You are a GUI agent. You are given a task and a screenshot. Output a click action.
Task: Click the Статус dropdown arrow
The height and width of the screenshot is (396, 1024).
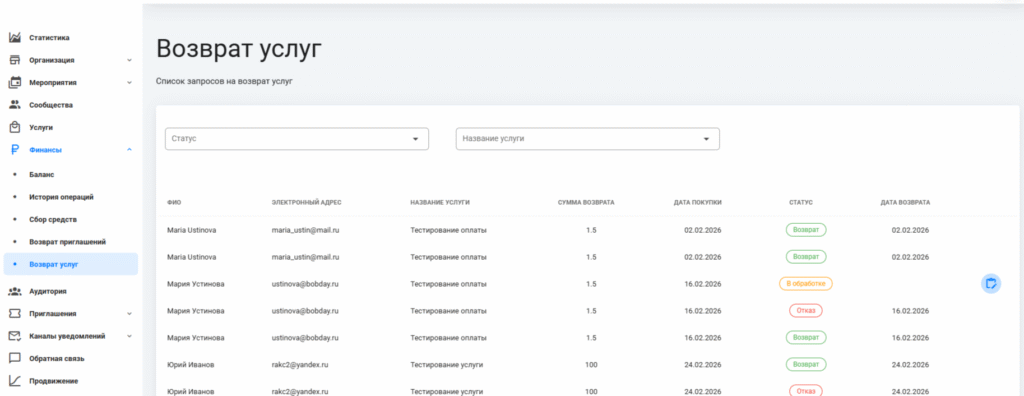click(415, 139)
